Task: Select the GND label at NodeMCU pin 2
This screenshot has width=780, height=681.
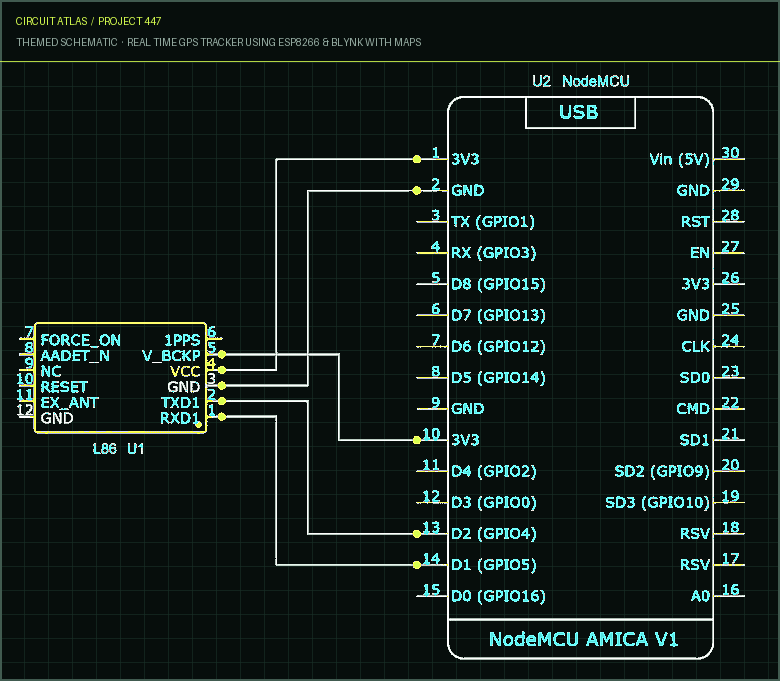Action: [x=468, y=191]
